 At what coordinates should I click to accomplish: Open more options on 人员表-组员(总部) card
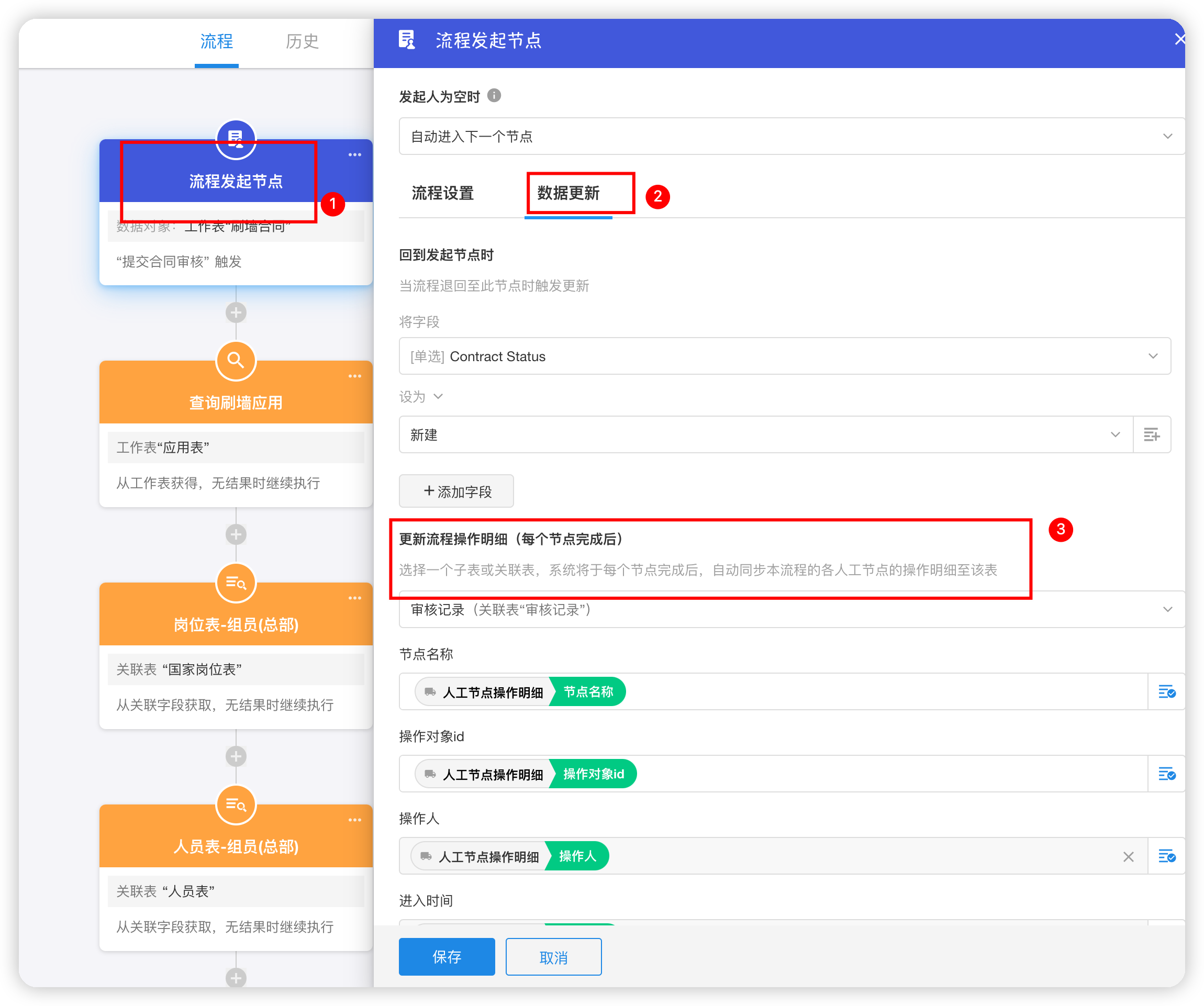[354, 820]
